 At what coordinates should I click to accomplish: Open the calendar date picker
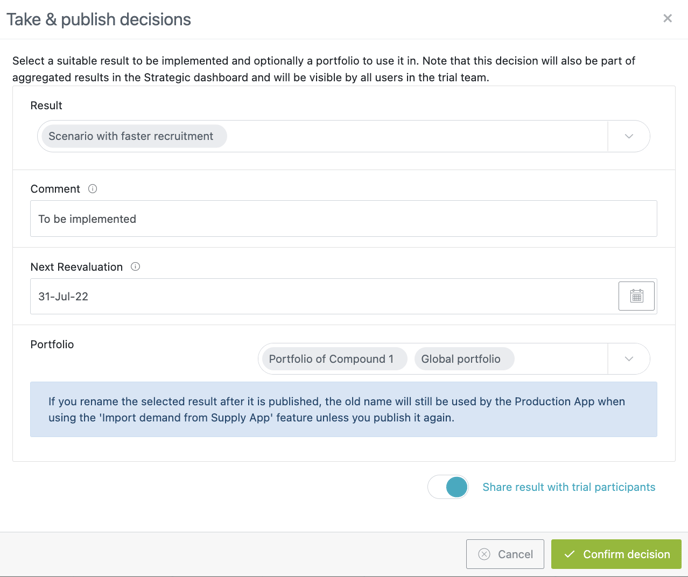tap(636, 296)
